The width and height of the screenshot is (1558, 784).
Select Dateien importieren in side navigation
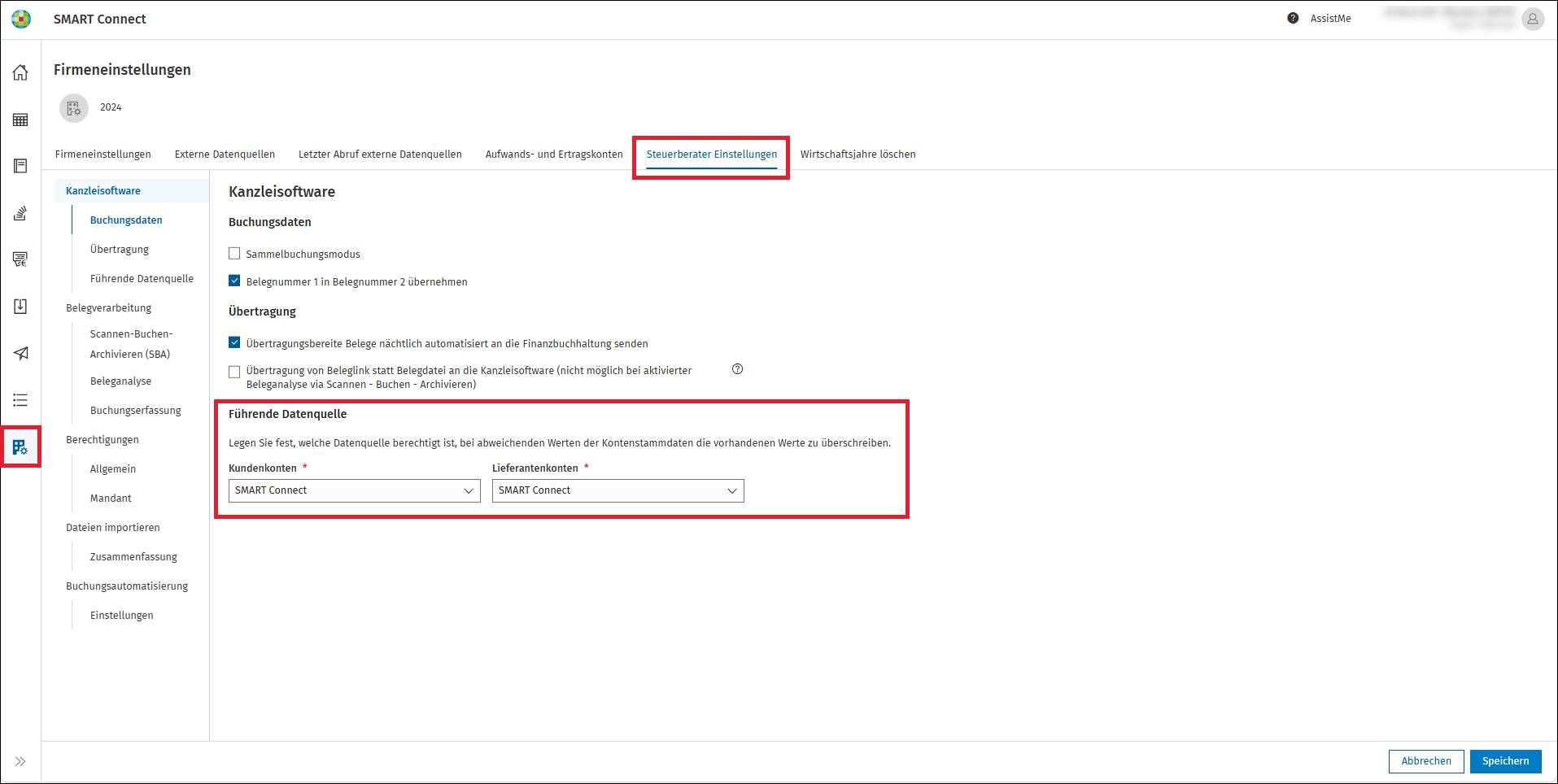pyautogui.click(x=113, y=528)
